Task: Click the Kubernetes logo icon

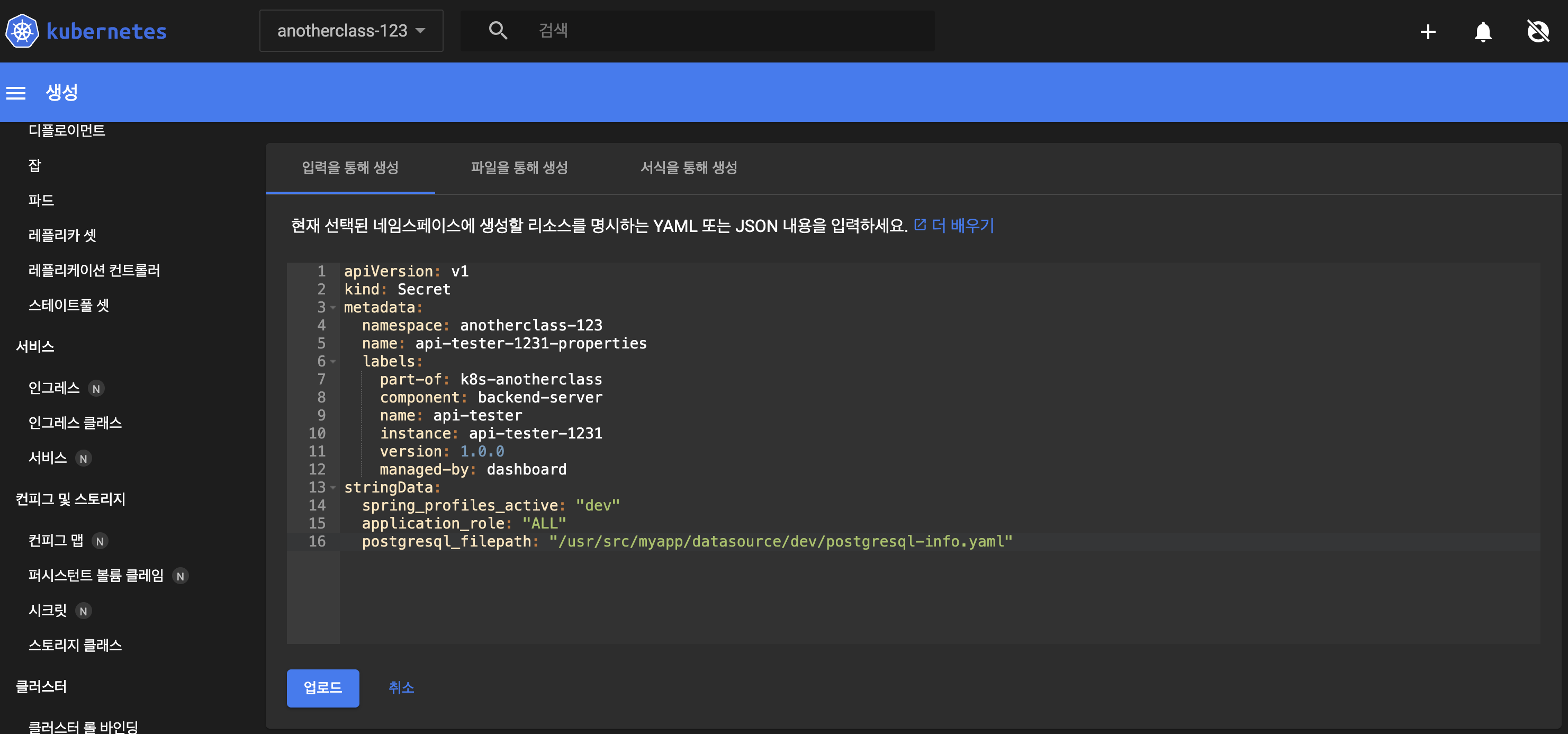Action: pyautogui.click(x=22, y=31)
